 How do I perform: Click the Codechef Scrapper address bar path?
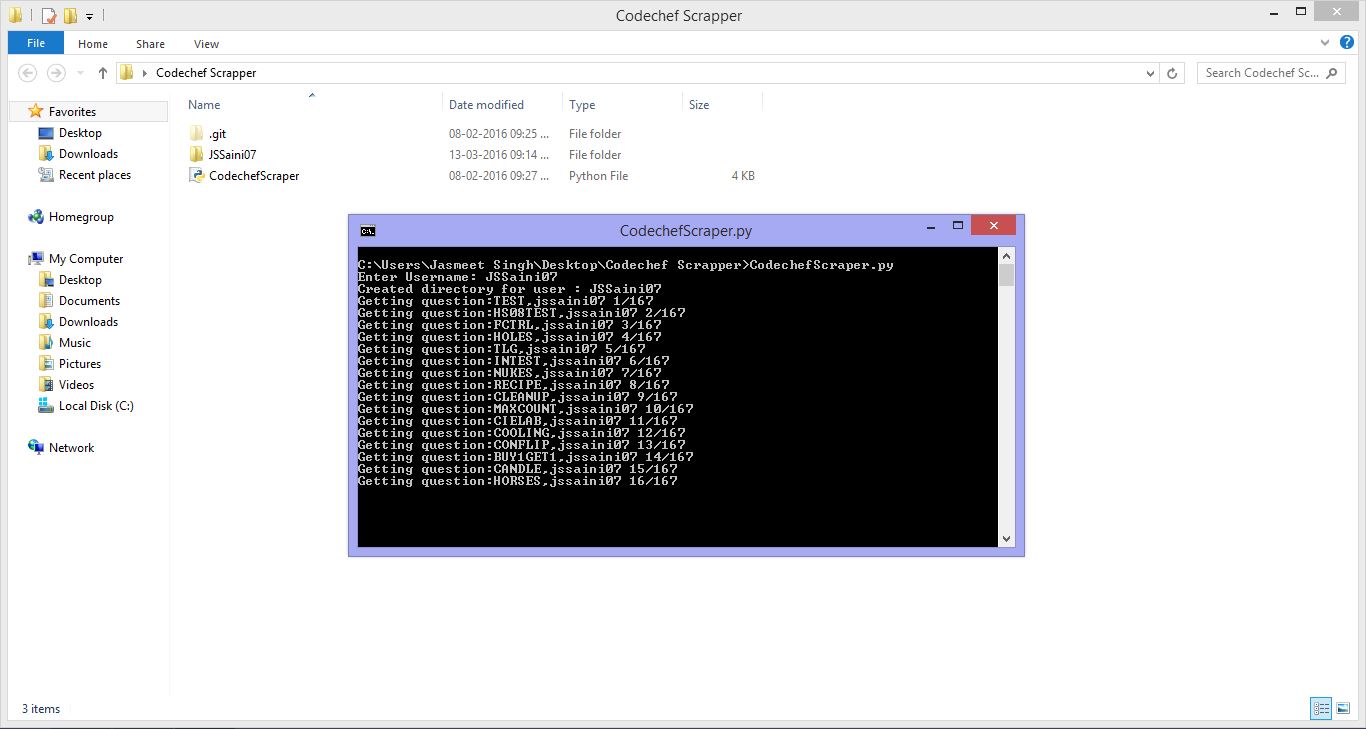(x=206, y=73)
